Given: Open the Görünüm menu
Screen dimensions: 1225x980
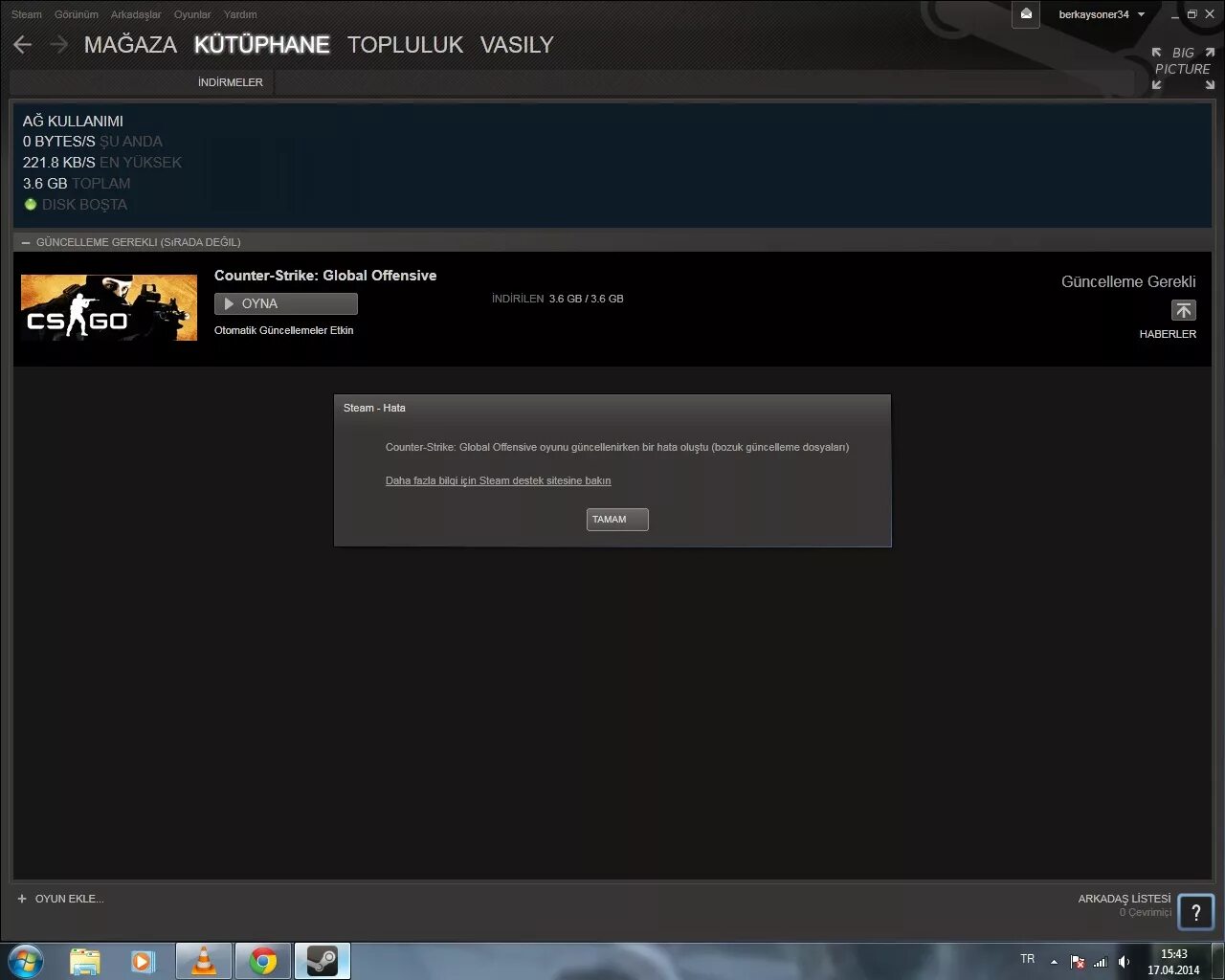Looking at the screenshot, I should click(x=77, y=14).
